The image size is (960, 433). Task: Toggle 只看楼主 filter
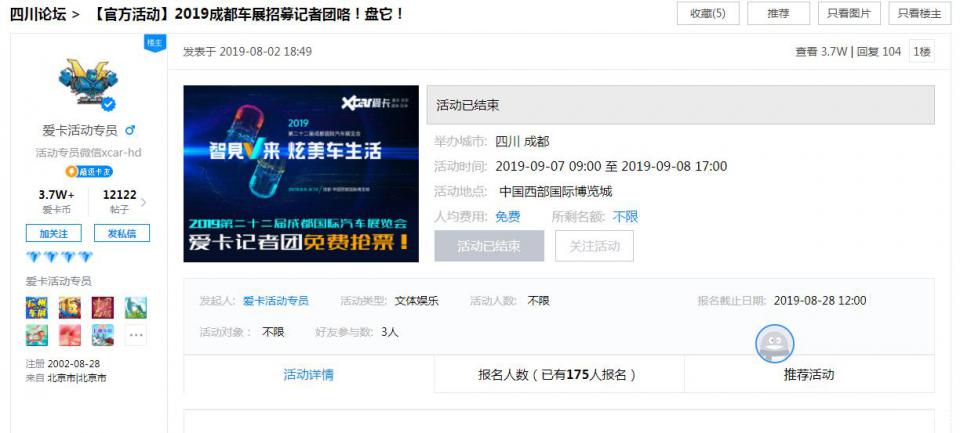(920, 13)
